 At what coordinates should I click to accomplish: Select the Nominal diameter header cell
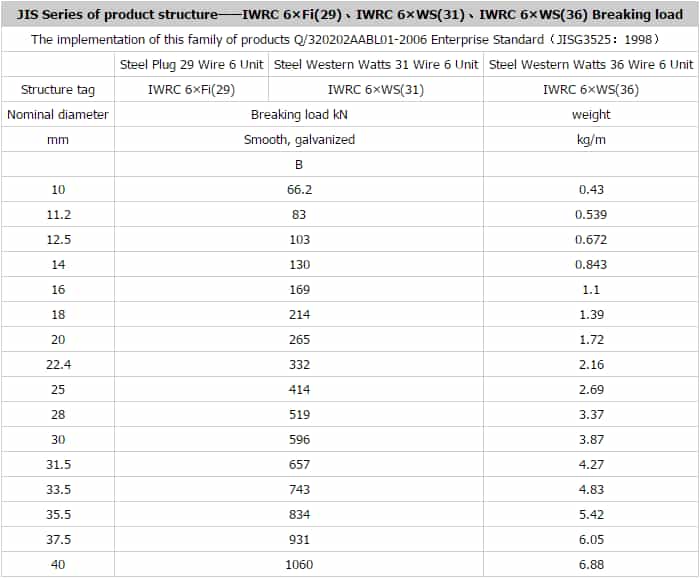(x=58, y=114)
